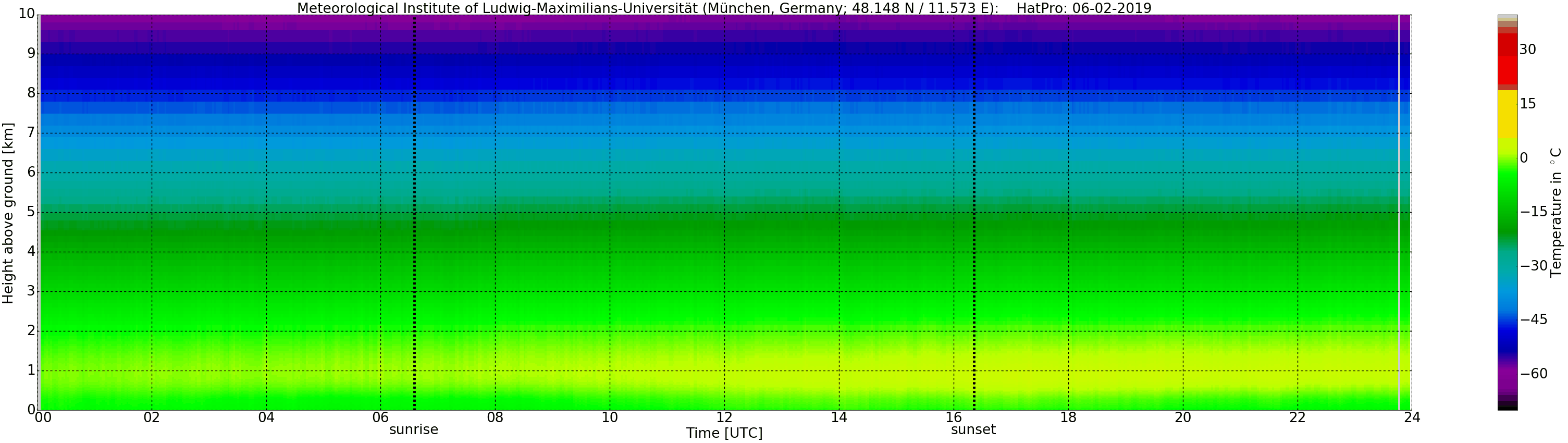The width and height of the screenshot is (1568, 443).
Task: Click the 'Height above ground [km]' axis label
Action: (8, 213)
